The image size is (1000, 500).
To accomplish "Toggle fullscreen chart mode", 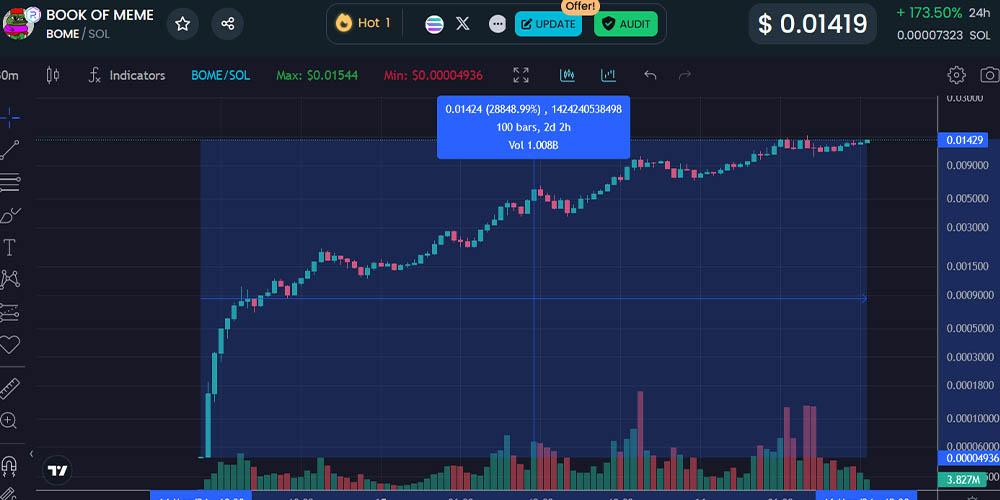I will pyautogui.click(x=521, y=75).
